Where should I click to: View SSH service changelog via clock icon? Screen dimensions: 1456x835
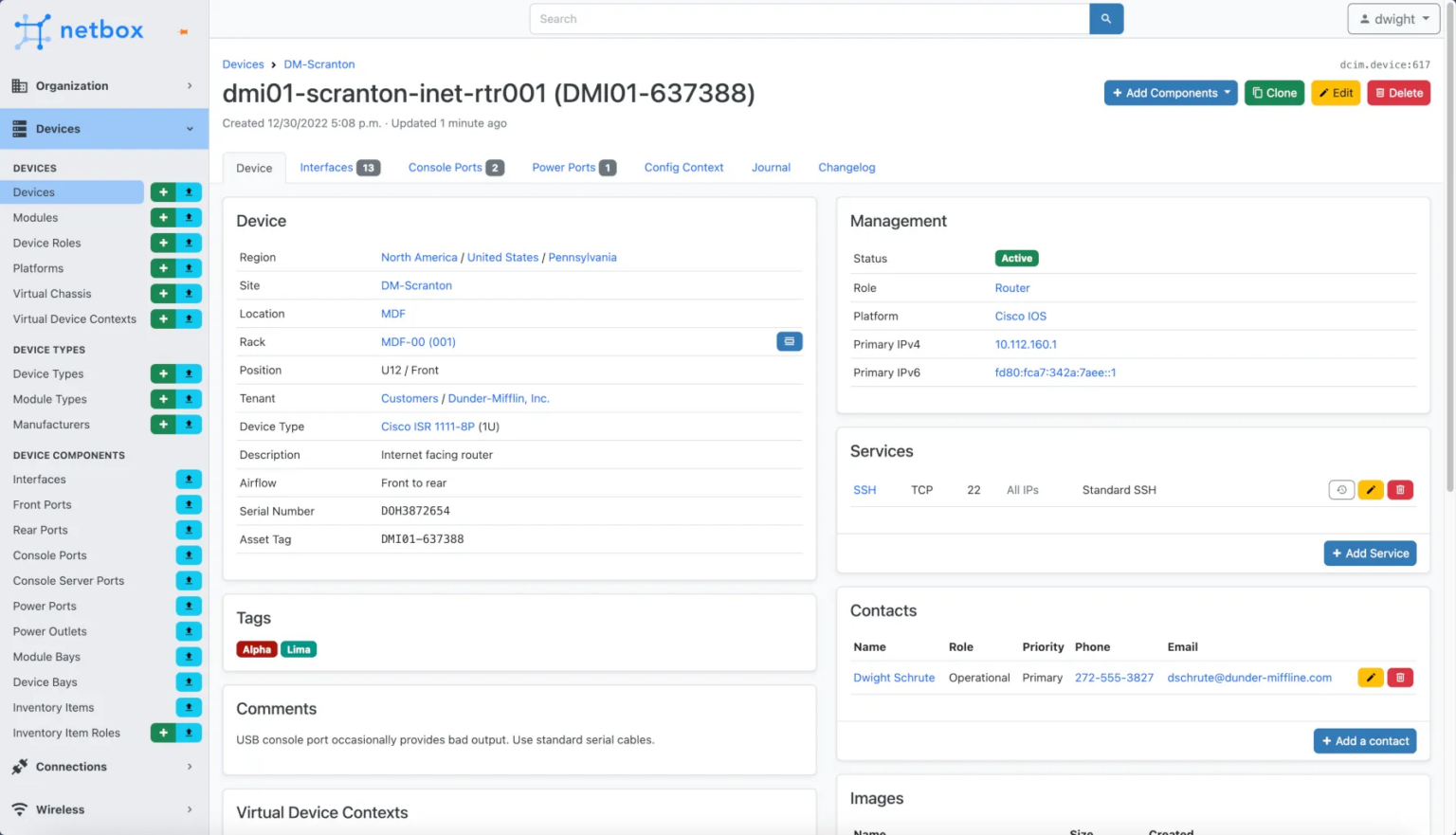(1340, 489)
